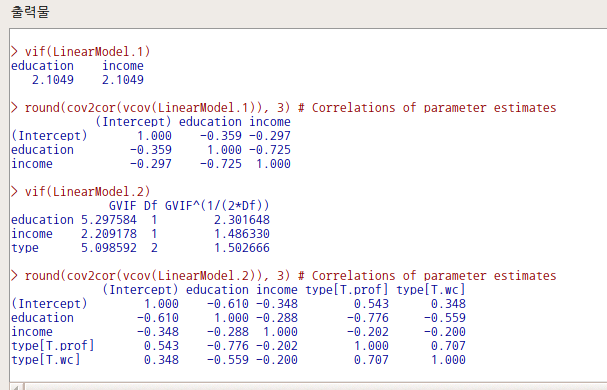Select 0.707 in the type[T.prof] row
The image size is (607, 390).
pos(448,346)
